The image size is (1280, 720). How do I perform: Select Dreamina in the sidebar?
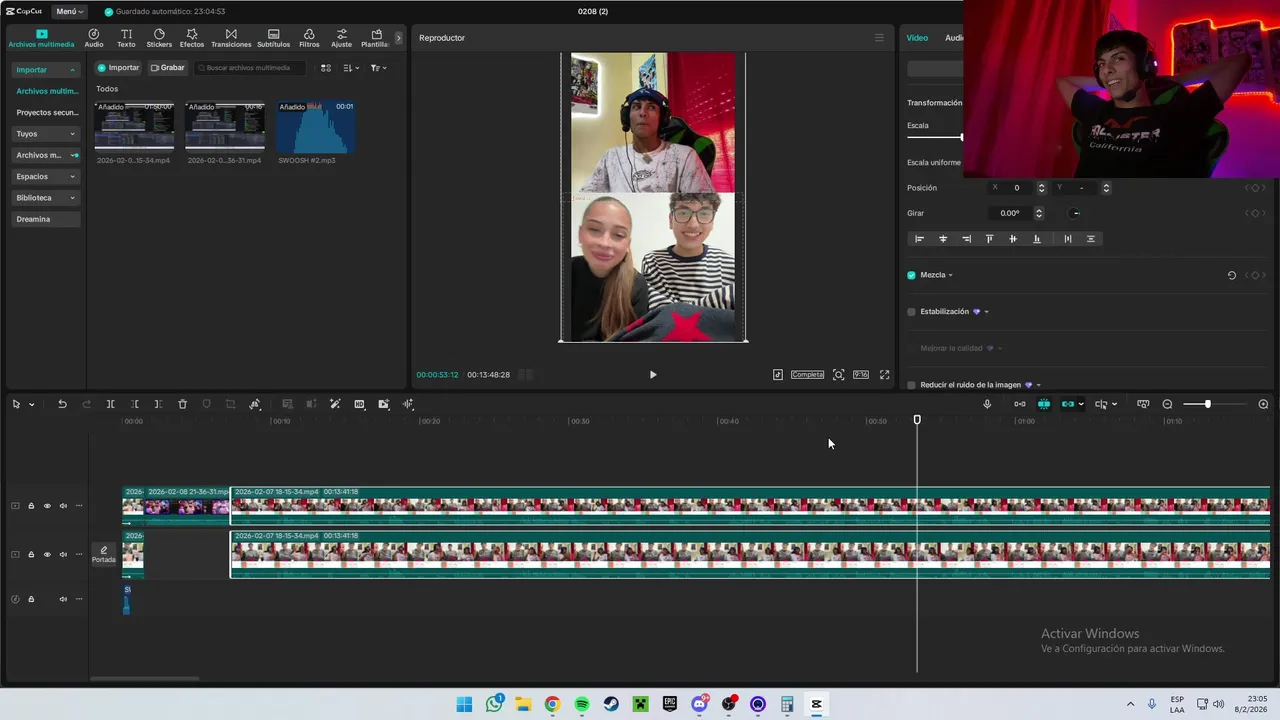[x=46, y=219]
